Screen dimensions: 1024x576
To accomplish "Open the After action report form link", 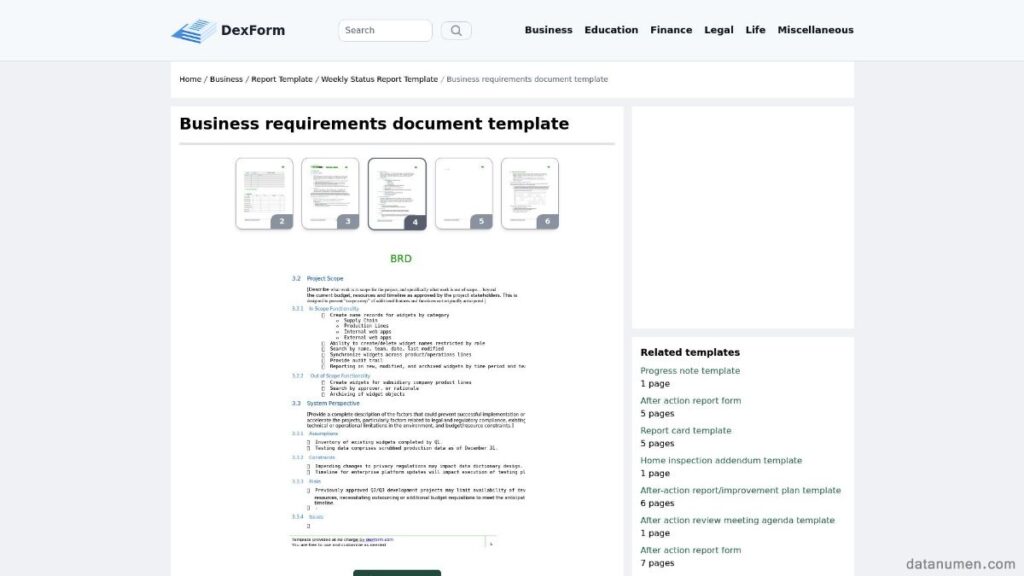I will (x=691, y=400).
